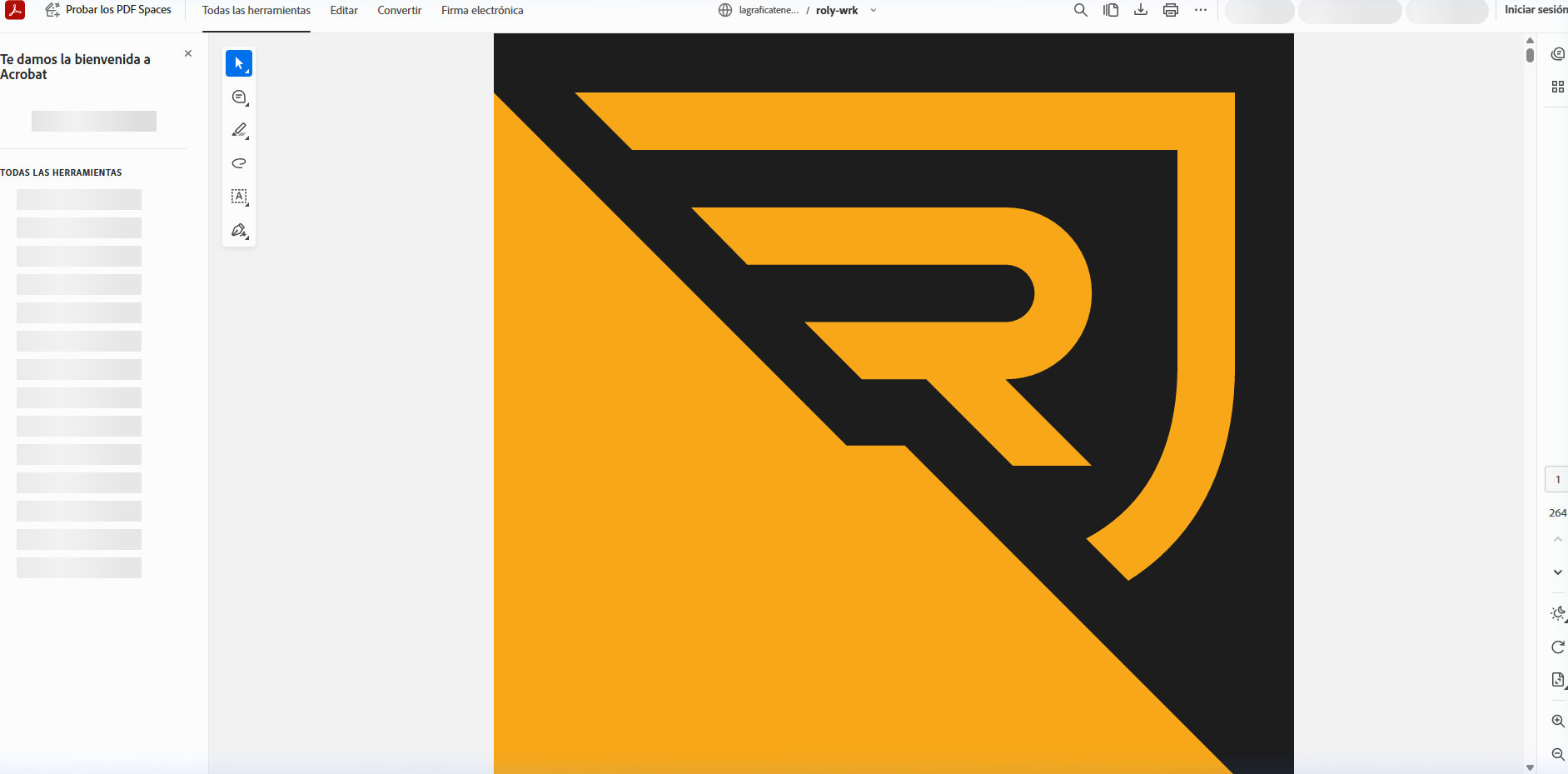Open the AI Assistant icon in the right sidebar
This screenshot has width=1568, height=774.
click(1558, 53)
